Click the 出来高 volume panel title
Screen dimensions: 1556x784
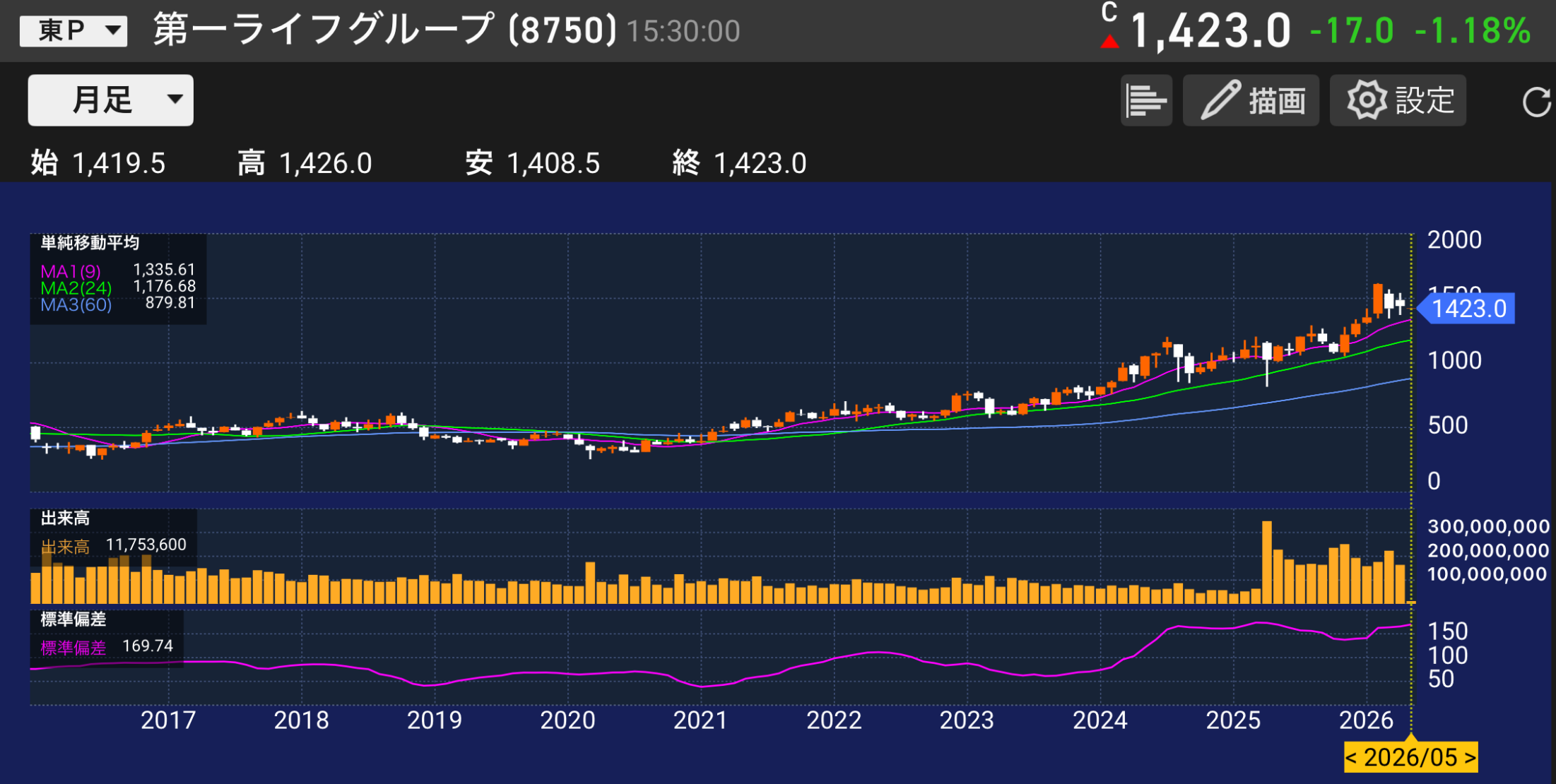pyautogui.click(x=65, y=518)
